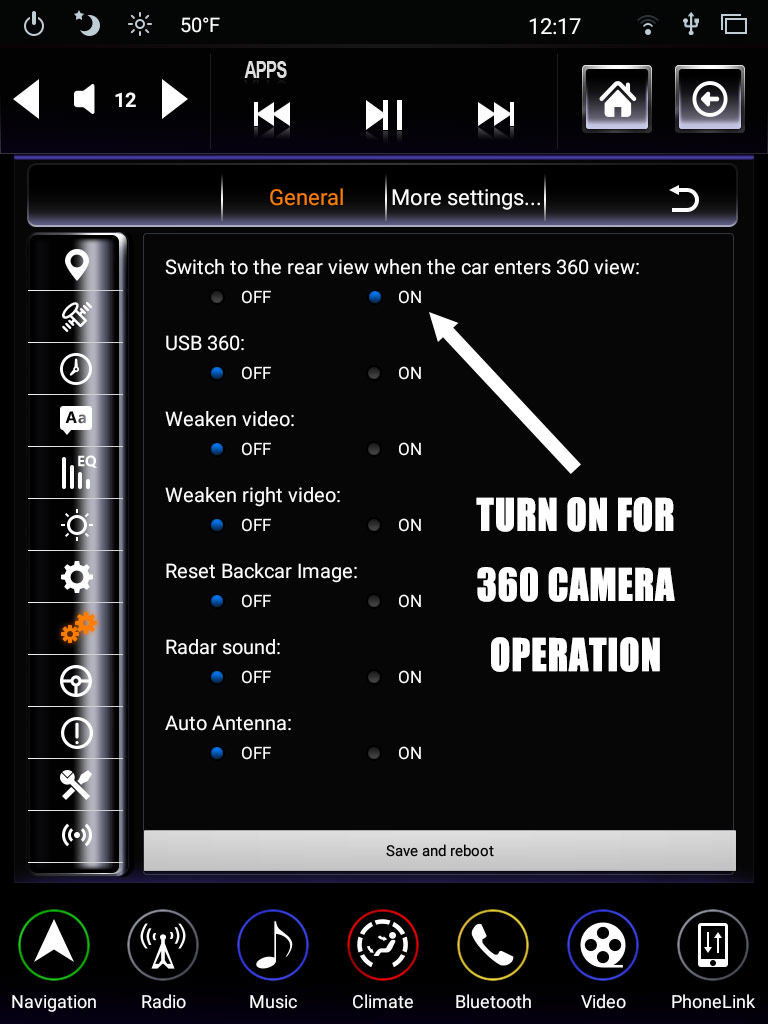
Task: Increase volume with the right arrow
Action: (x=174, y=99)
